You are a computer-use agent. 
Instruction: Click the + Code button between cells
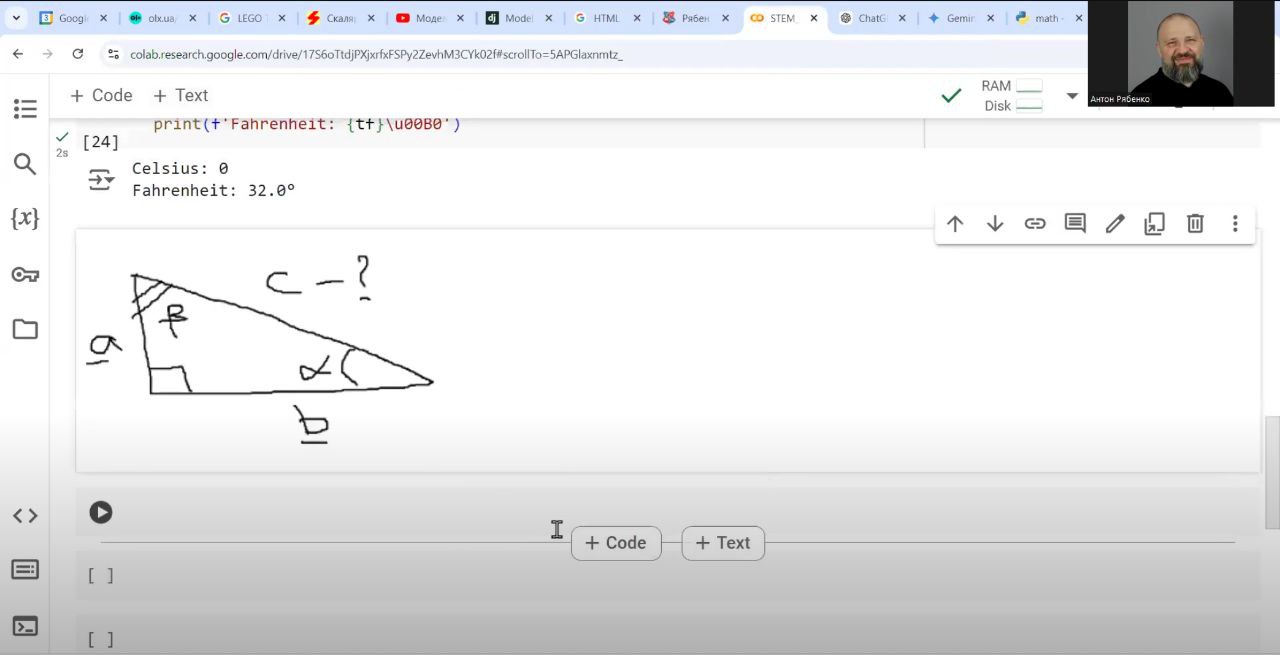click(x=616, y=543)
